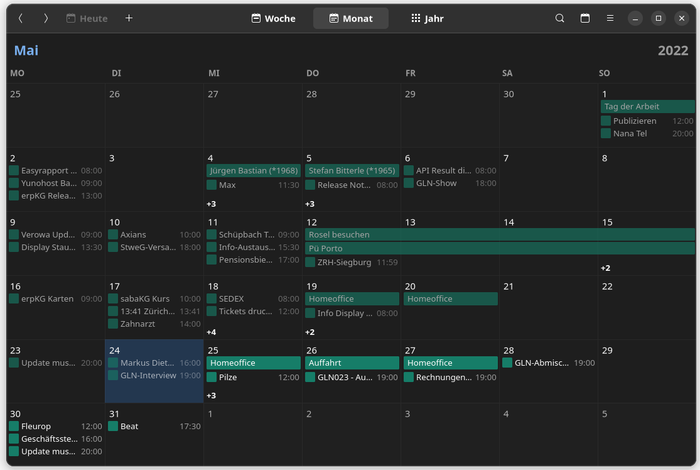Open Schüpbach T... event at 09:00
Viewport: 700px width, 470px height.
pos(253,234)
